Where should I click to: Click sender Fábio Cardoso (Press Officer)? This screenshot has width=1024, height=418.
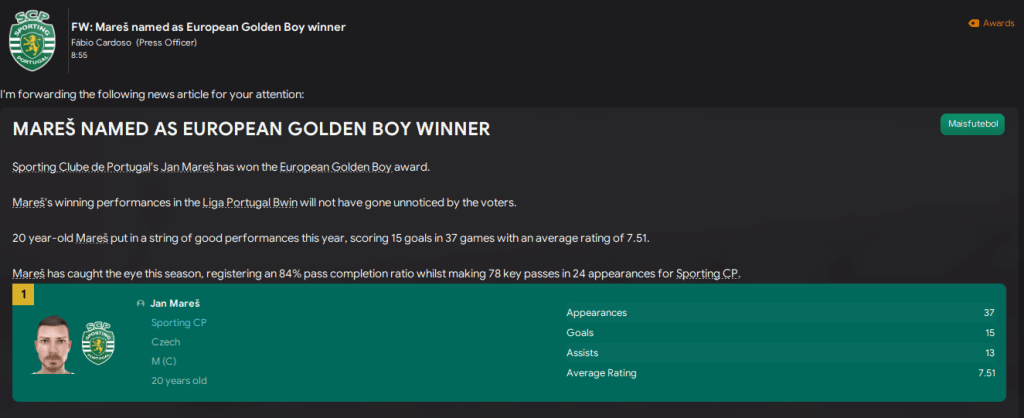click(134, 42)
